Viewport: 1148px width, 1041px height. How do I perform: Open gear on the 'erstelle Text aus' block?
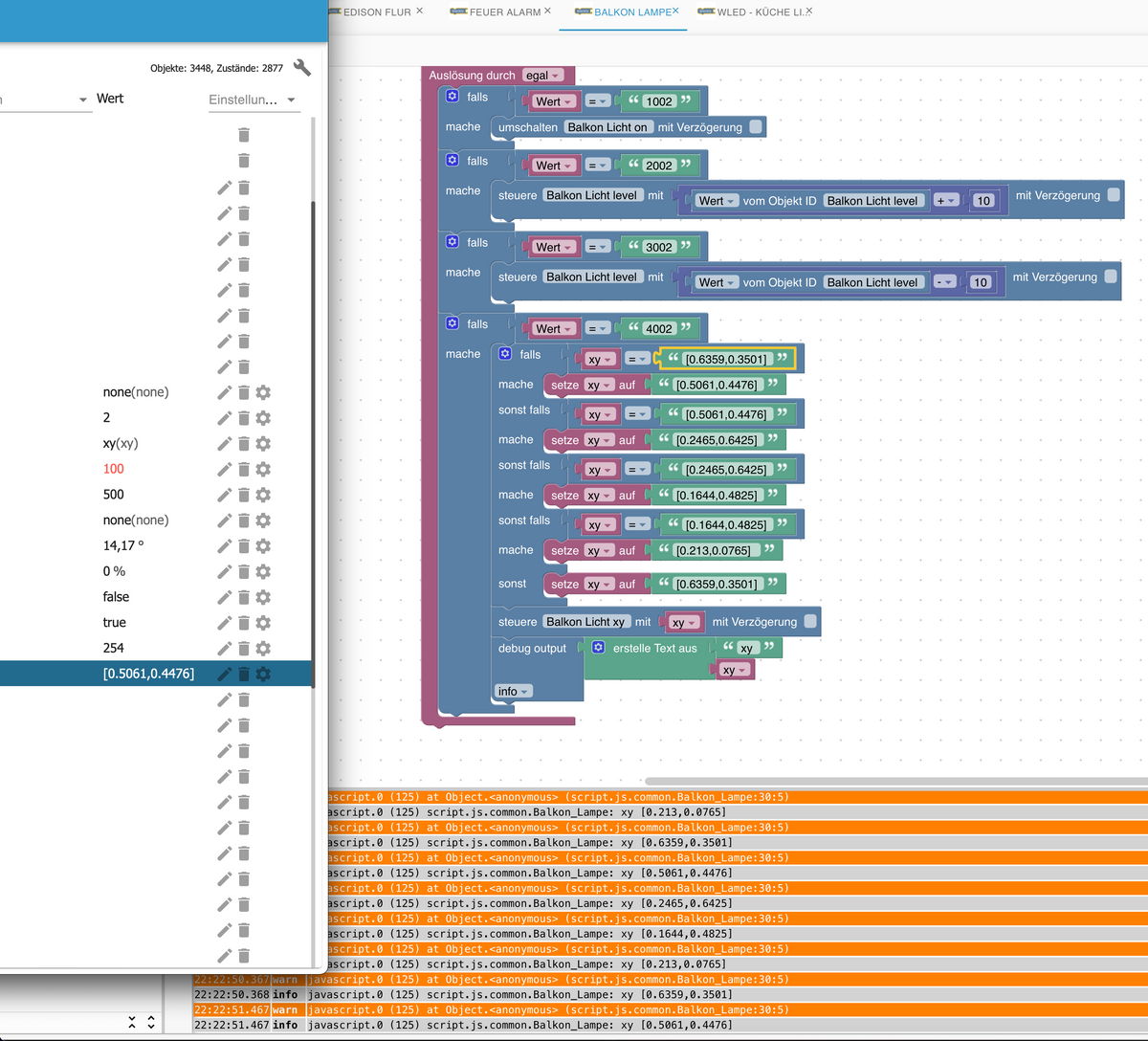point(599,648)
